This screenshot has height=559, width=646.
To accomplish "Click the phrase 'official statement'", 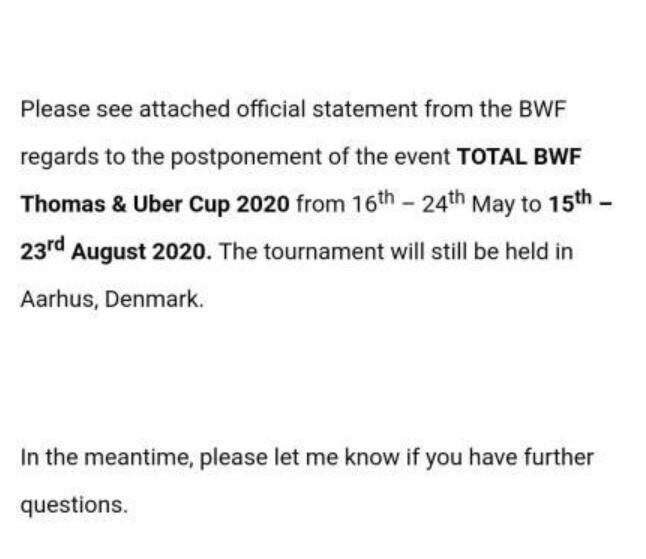I will 328,110.
